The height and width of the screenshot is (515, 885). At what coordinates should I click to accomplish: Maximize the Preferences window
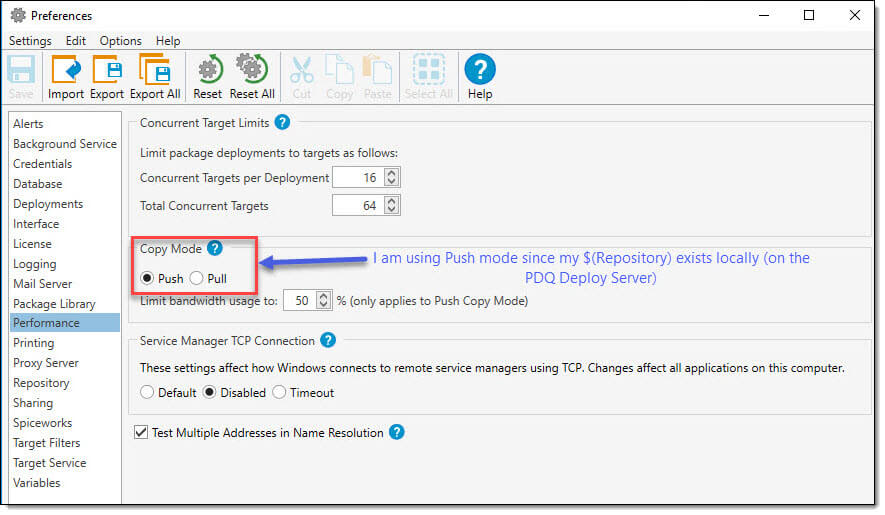[809, 15]
